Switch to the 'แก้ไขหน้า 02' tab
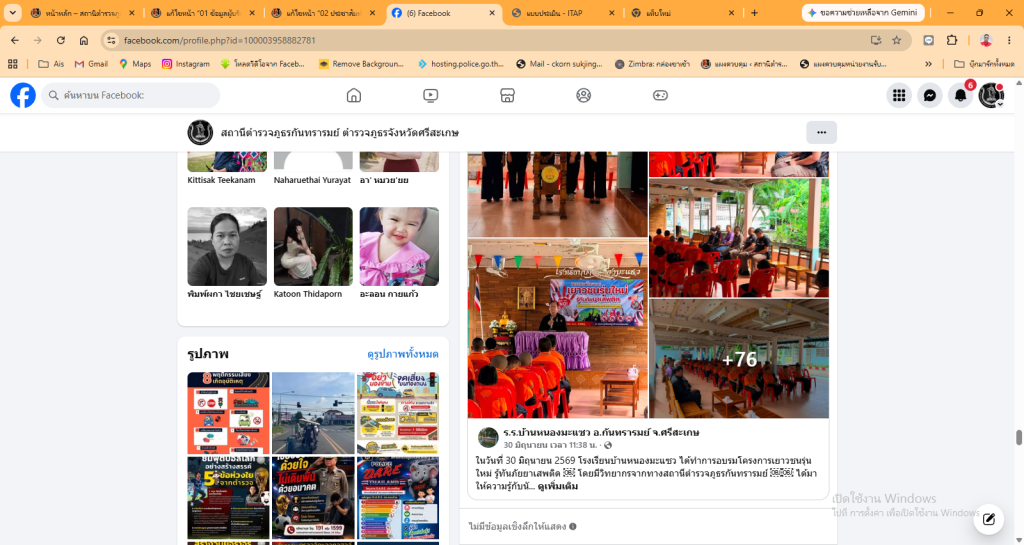 (323, 13)
